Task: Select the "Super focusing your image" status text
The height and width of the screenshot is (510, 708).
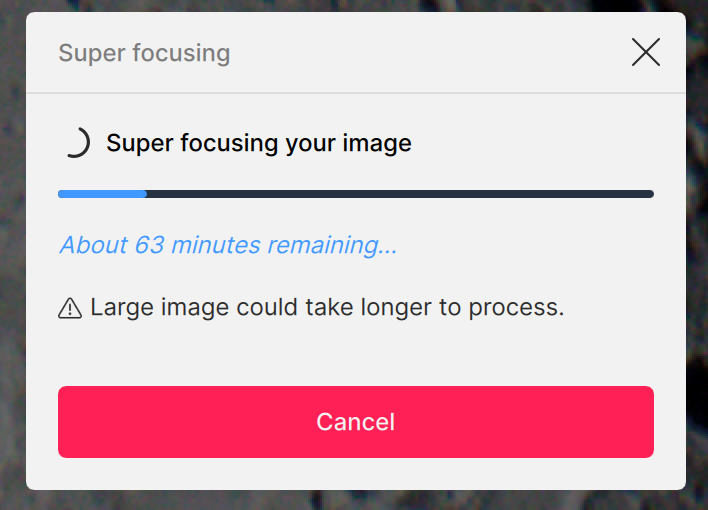Action: 259,143
